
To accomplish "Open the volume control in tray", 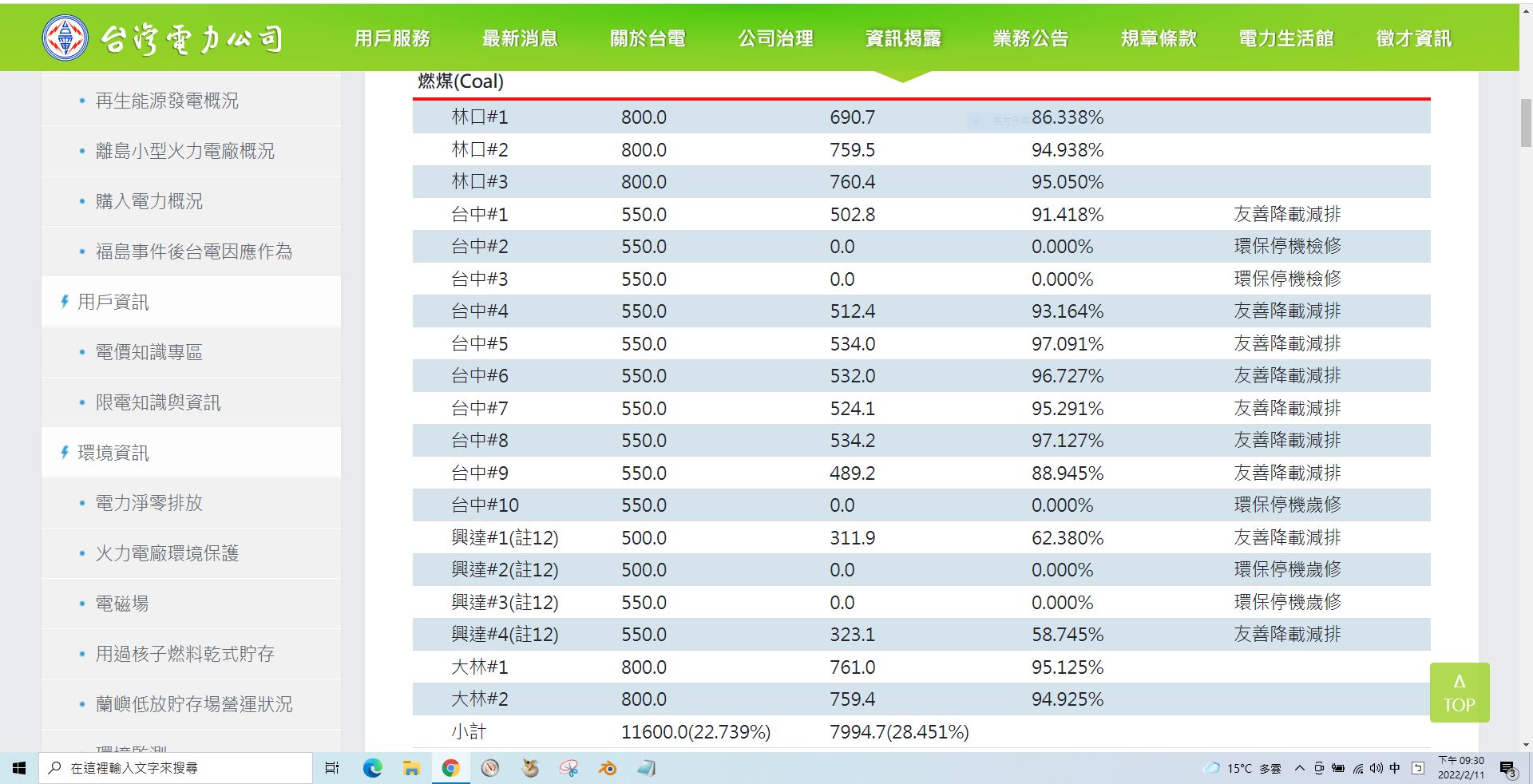I will coord(1376,768).
